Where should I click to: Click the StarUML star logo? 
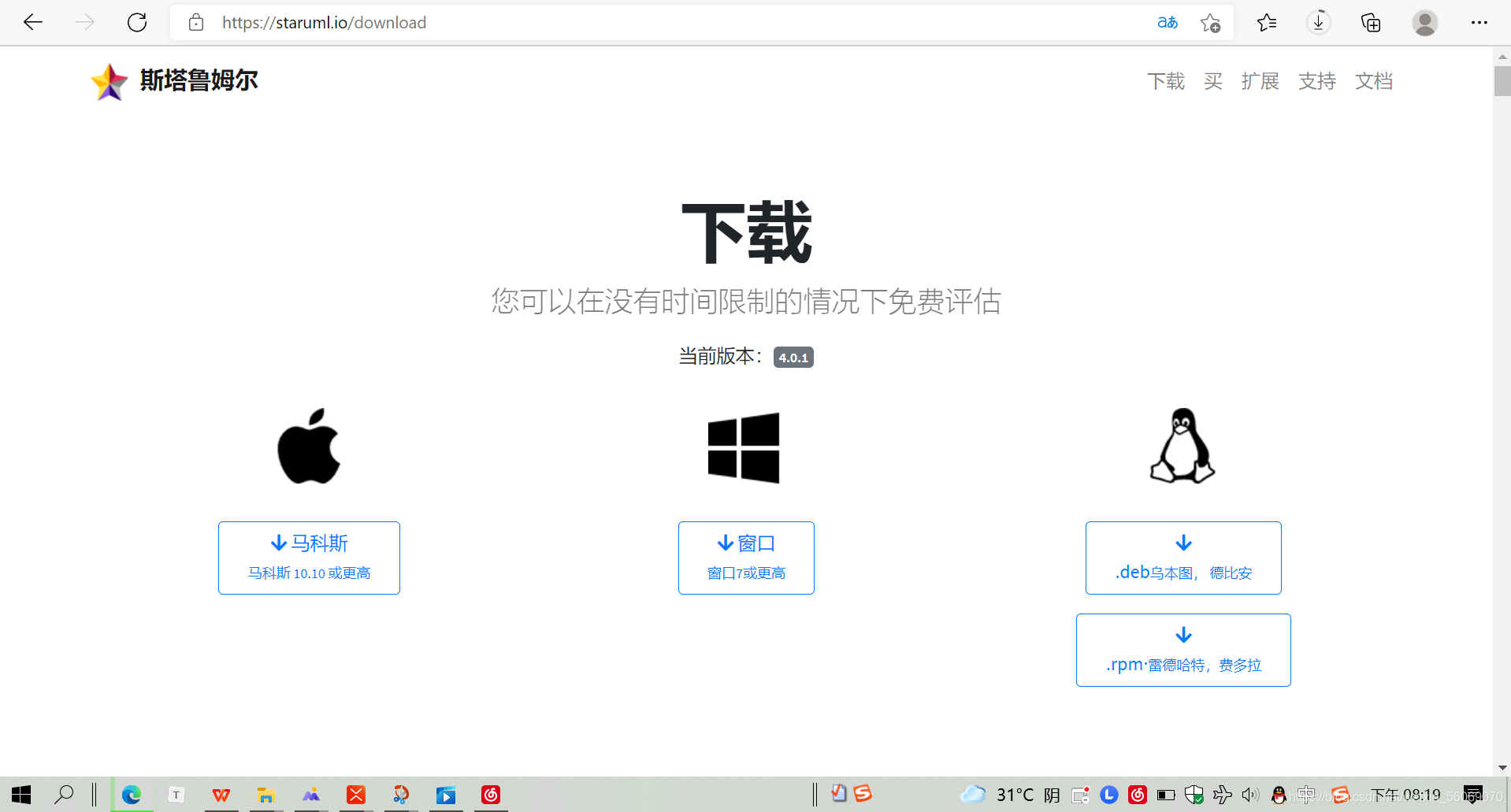pos(109,82)
